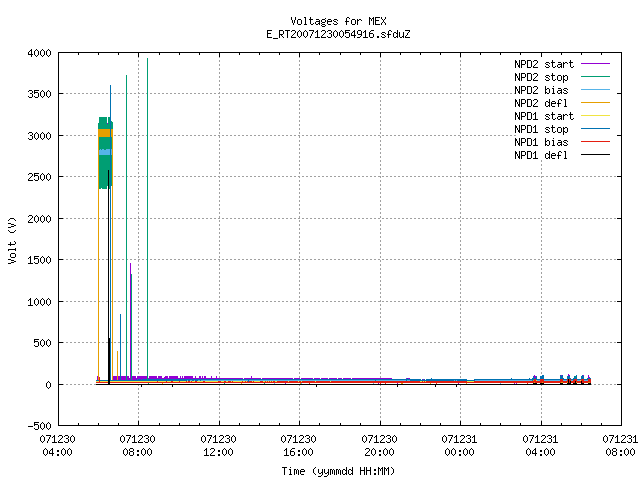Click the light blue band inside the green block

105,152
